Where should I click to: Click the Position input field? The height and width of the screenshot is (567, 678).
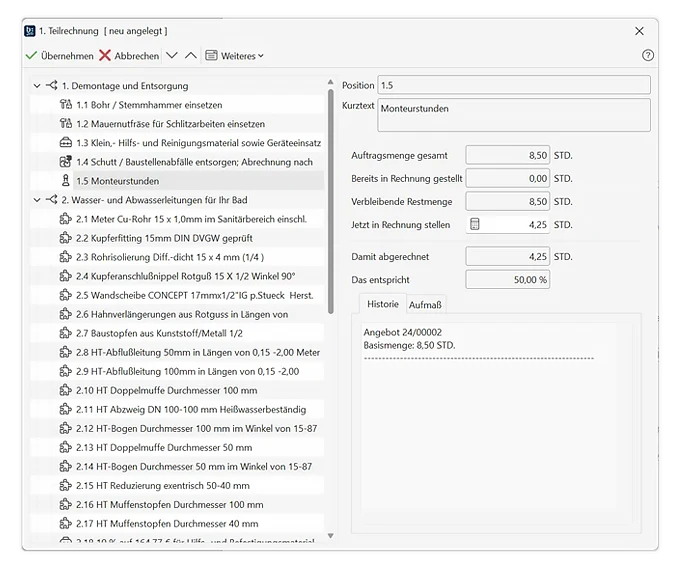514,85
